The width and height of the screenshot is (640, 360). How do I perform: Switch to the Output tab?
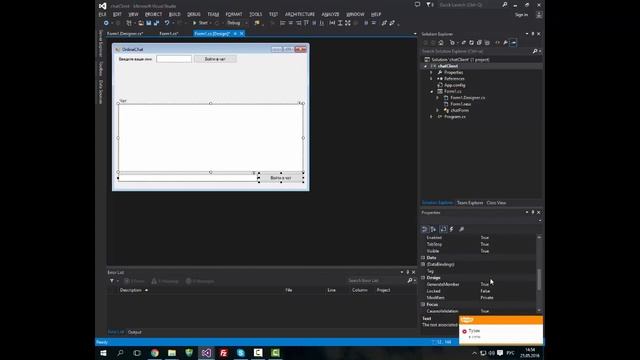(x=135, y=332)
